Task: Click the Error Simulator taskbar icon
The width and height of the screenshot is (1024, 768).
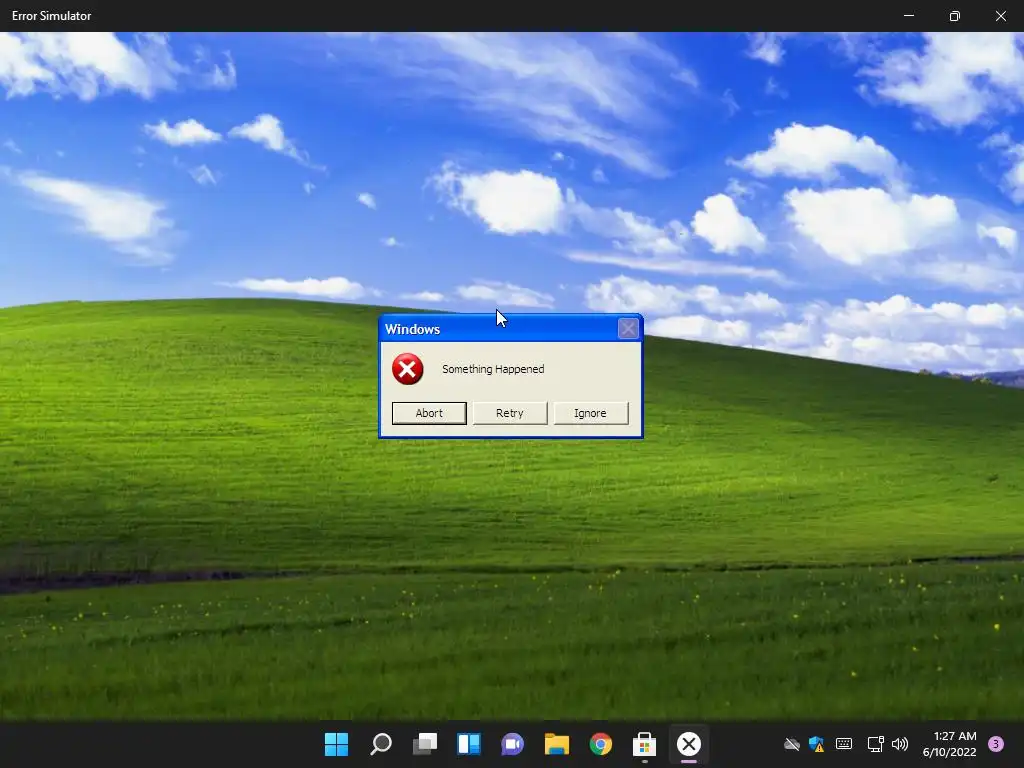Action: 688,744
